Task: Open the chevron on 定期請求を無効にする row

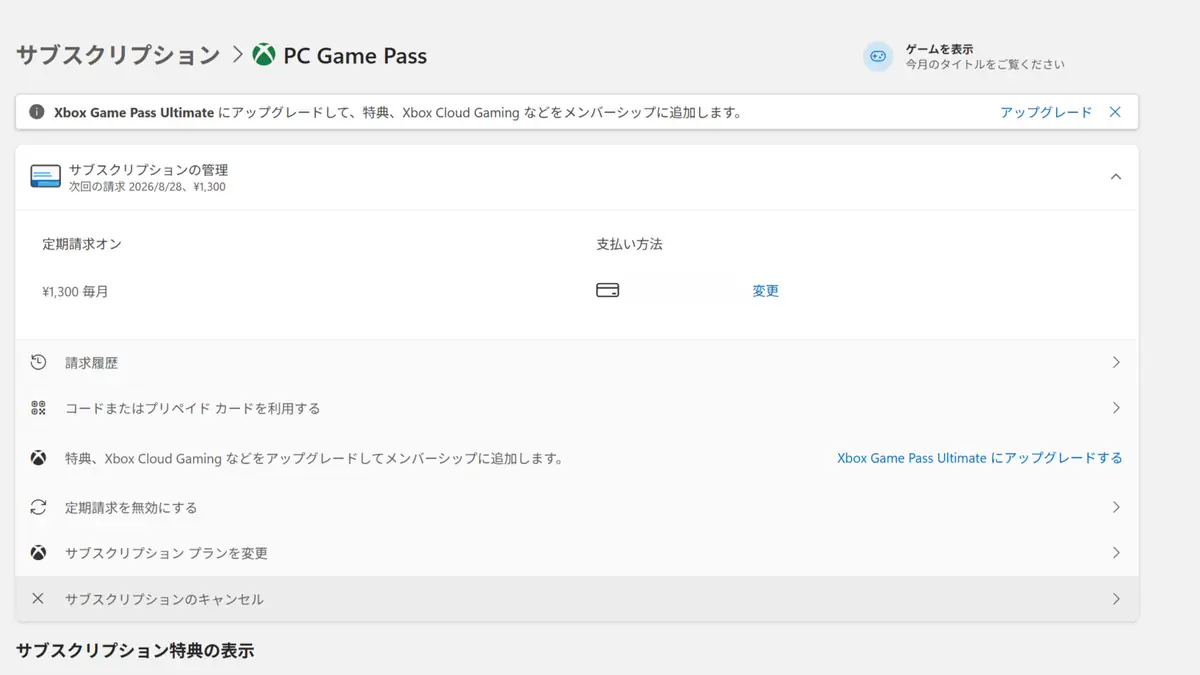Action: click(x=1116, y=507)
